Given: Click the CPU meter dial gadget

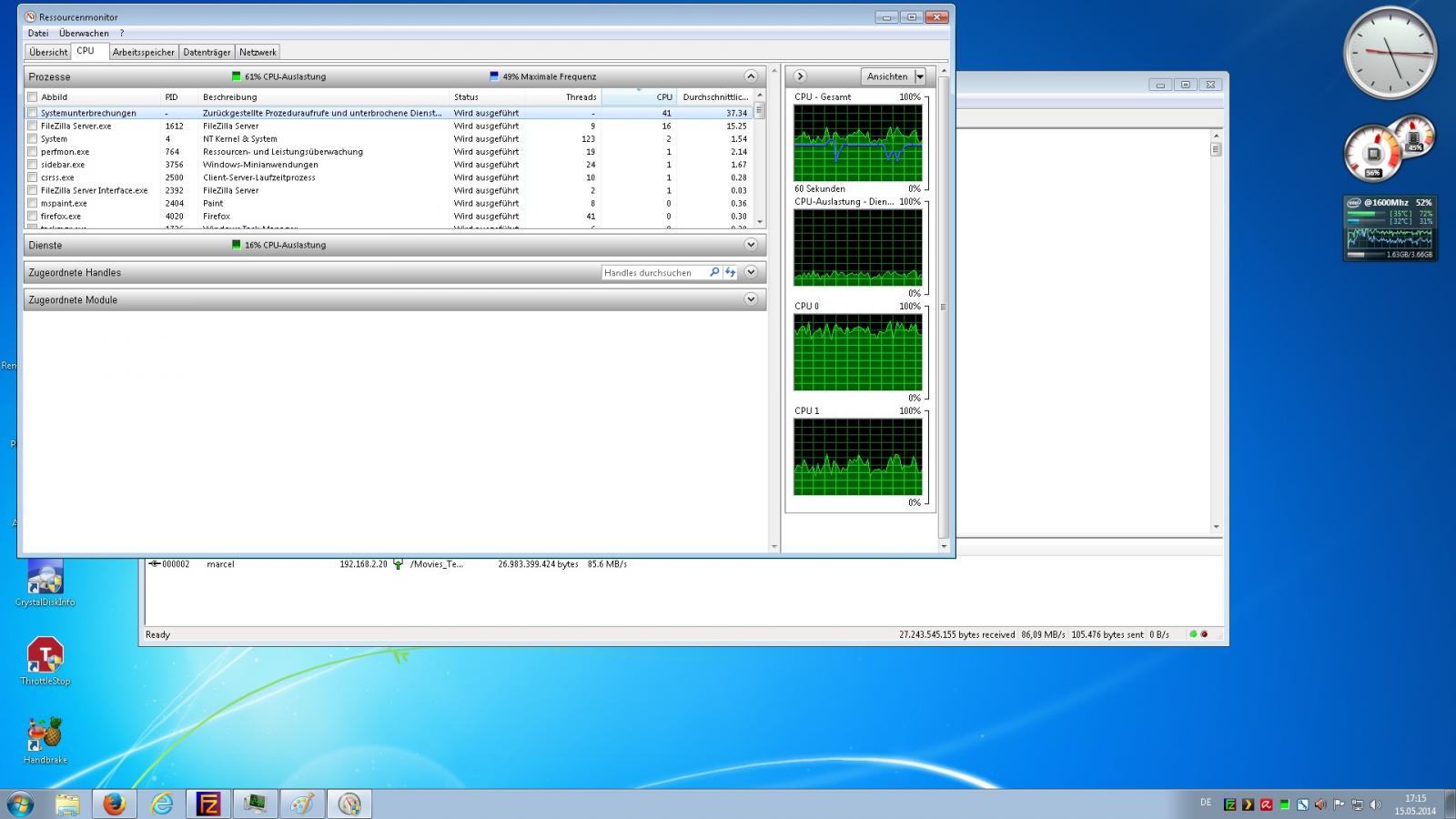Looking at the screenshot, I should (1373, 154).
